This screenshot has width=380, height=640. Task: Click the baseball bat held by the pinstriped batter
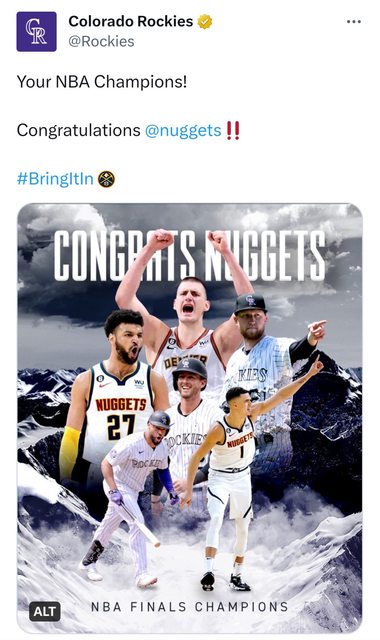[x=140, y=525]
